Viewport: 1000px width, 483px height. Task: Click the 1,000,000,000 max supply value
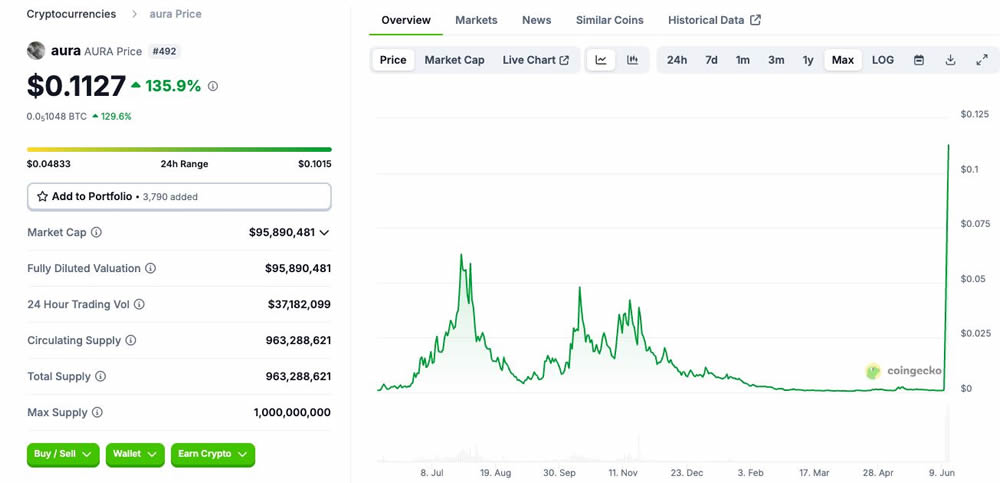(x=292, y=413)
